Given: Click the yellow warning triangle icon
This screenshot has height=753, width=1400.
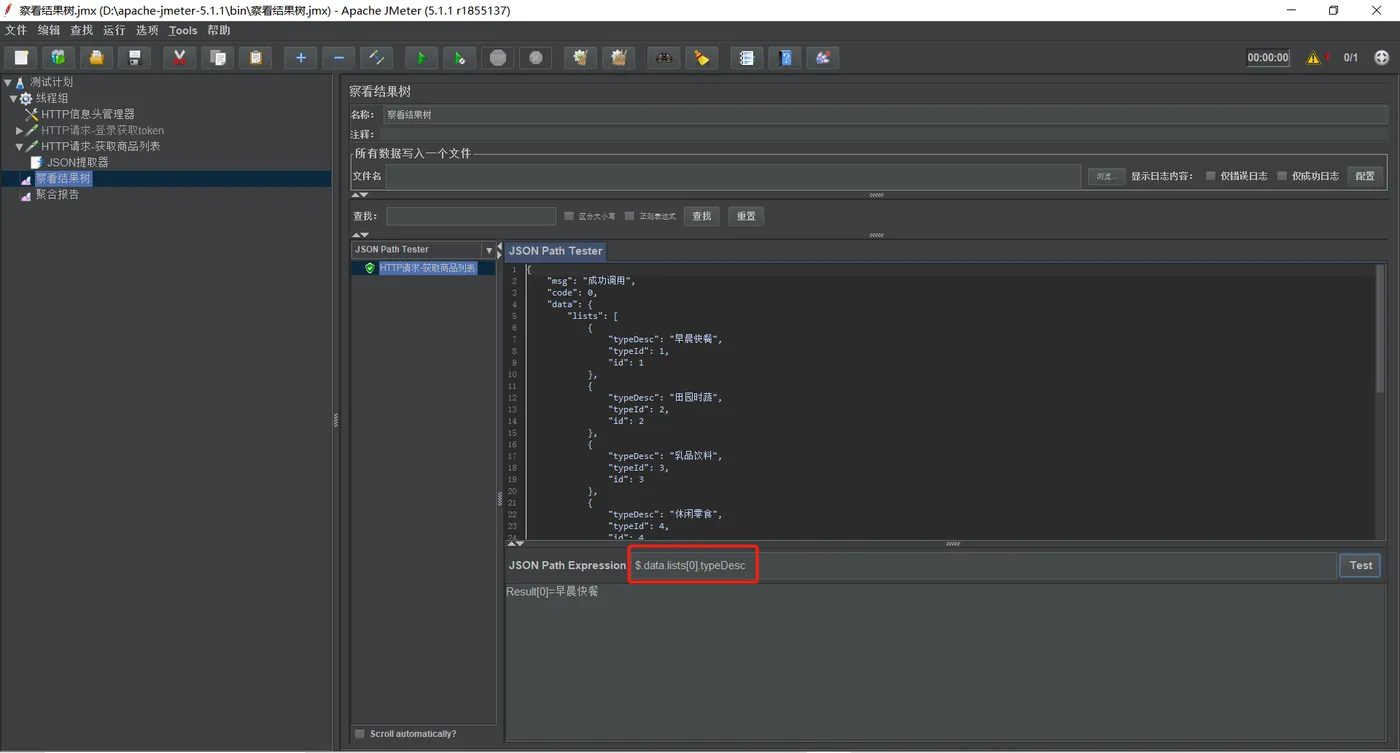Looking at the screenshot, I should (1313, 58).
